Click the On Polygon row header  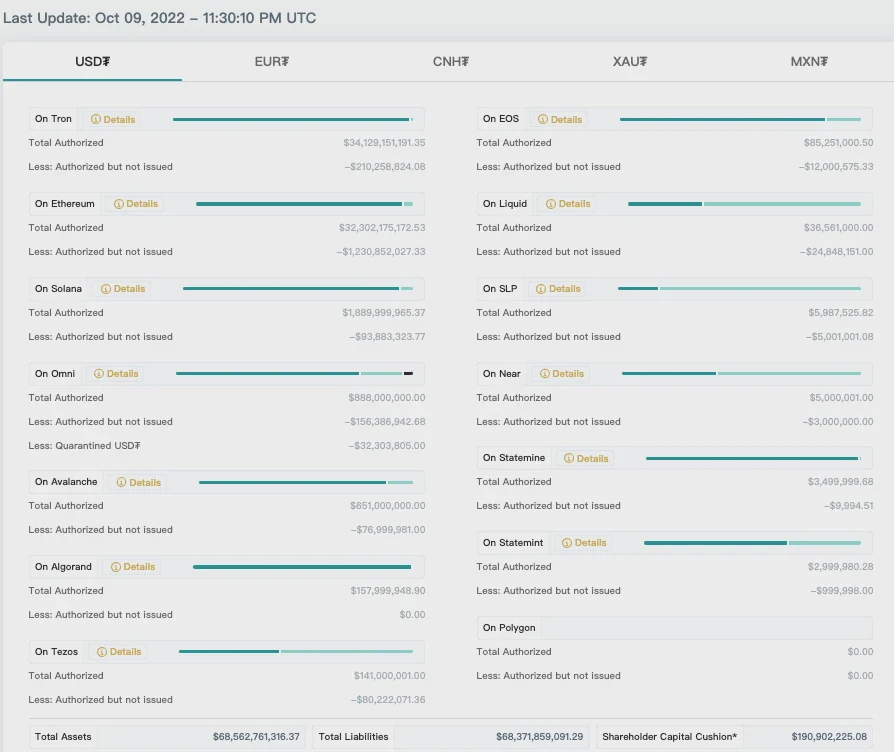pos(509,628)
